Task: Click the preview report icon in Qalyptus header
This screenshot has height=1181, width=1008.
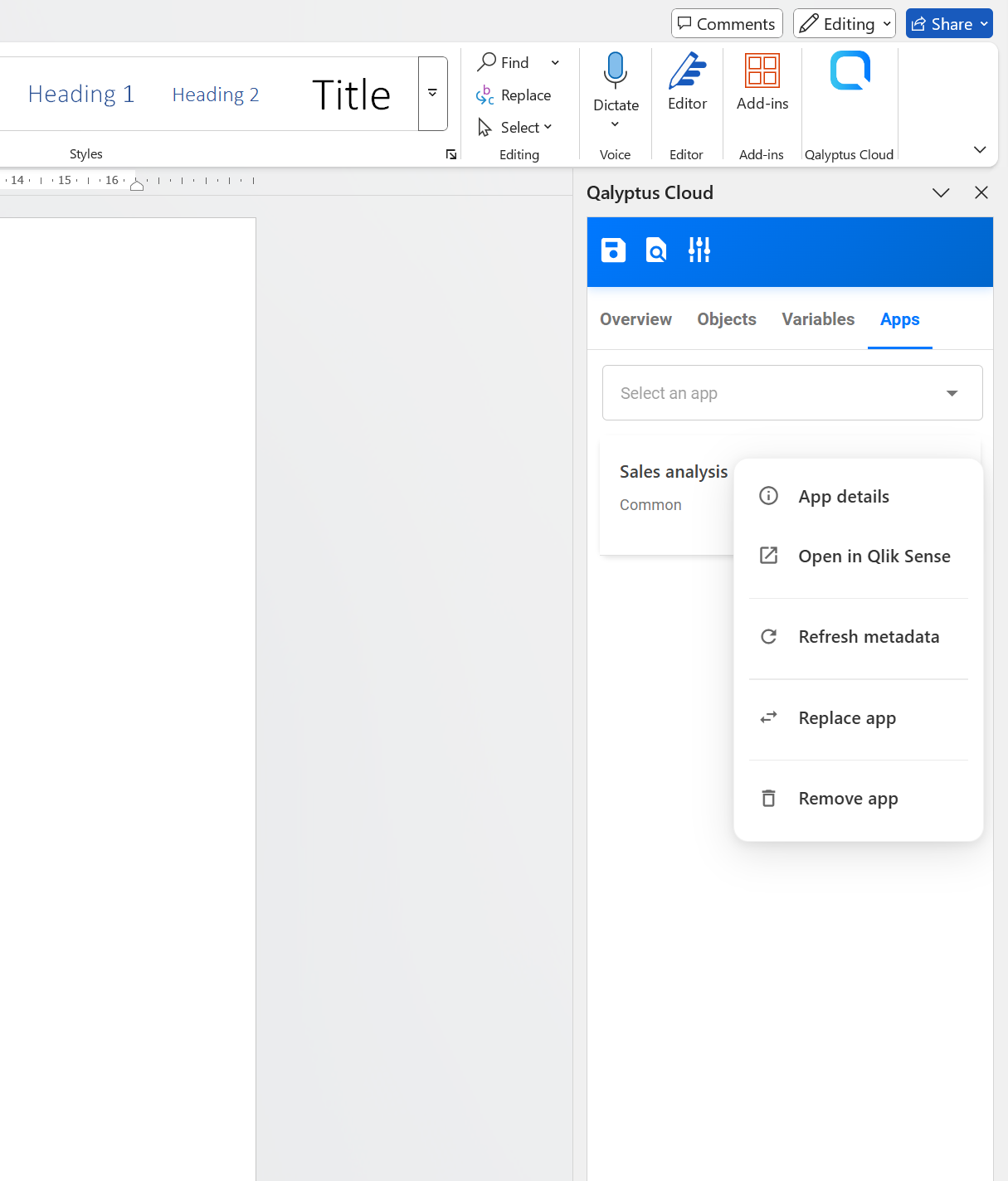Action: [656, 250]
